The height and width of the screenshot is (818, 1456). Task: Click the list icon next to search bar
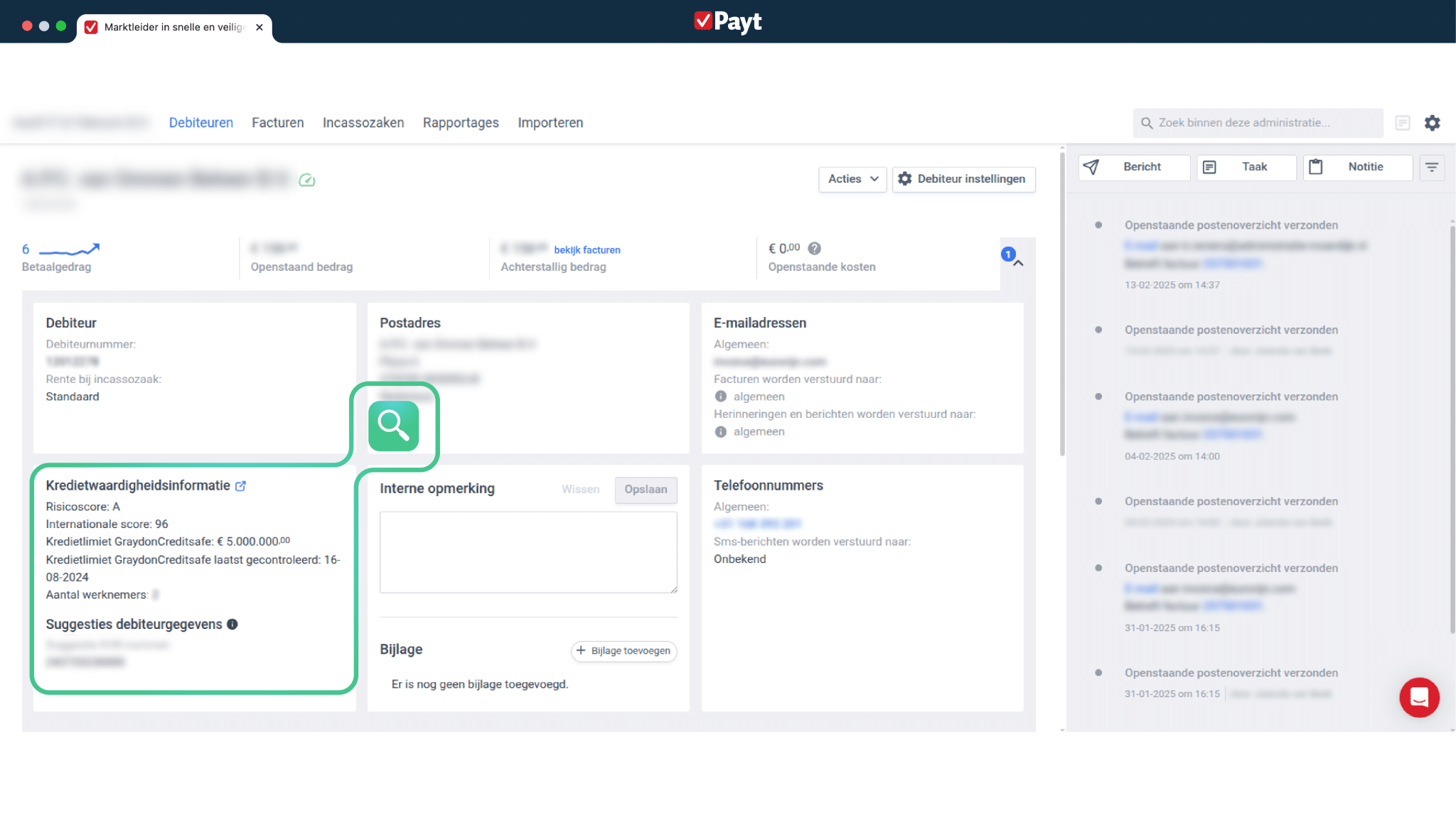(x=1402, y=123)
